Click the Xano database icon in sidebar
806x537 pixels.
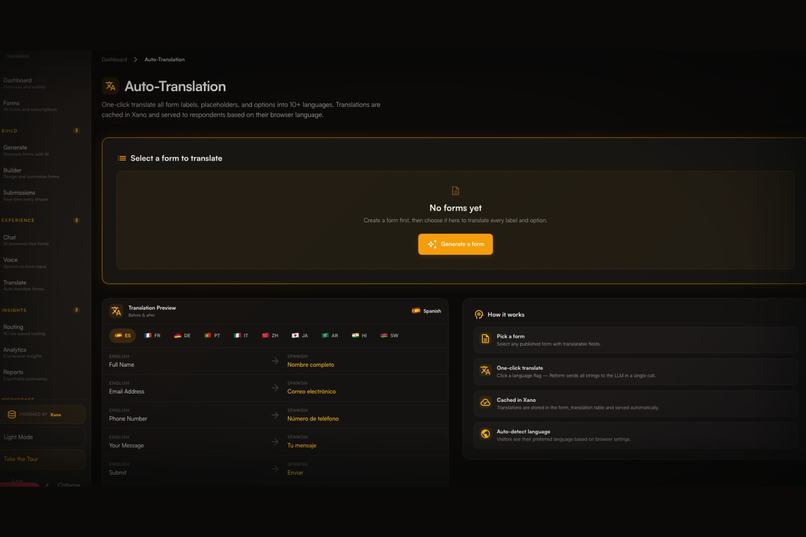(x=11, y=414)
